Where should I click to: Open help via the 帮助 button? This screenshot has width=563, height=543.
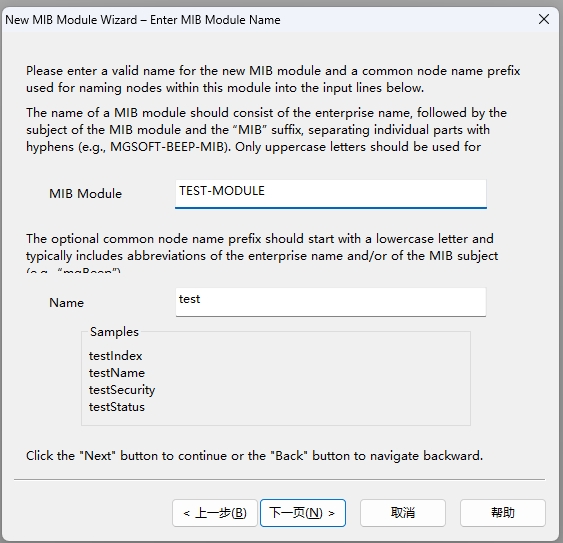coord(503,513)
